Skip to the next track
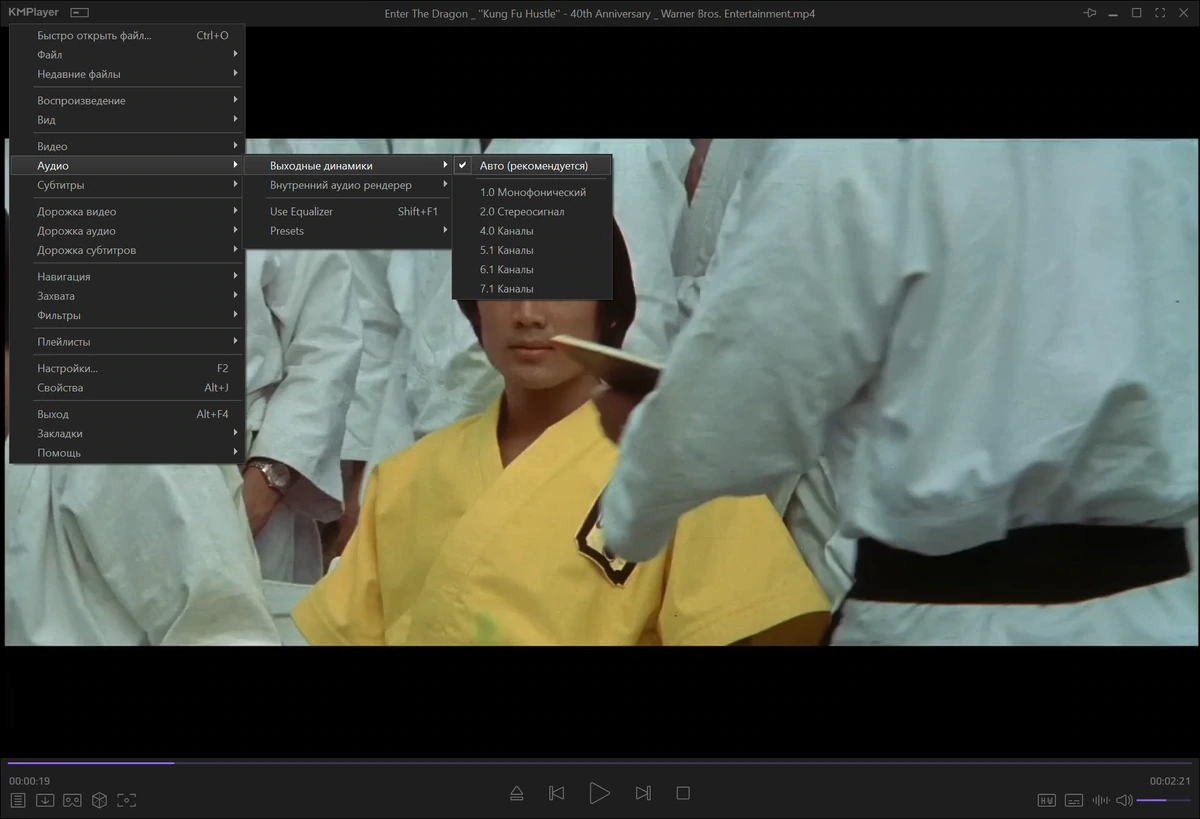Image resolution: width=1200 pixels, height=819 pixels. (643, 793)
